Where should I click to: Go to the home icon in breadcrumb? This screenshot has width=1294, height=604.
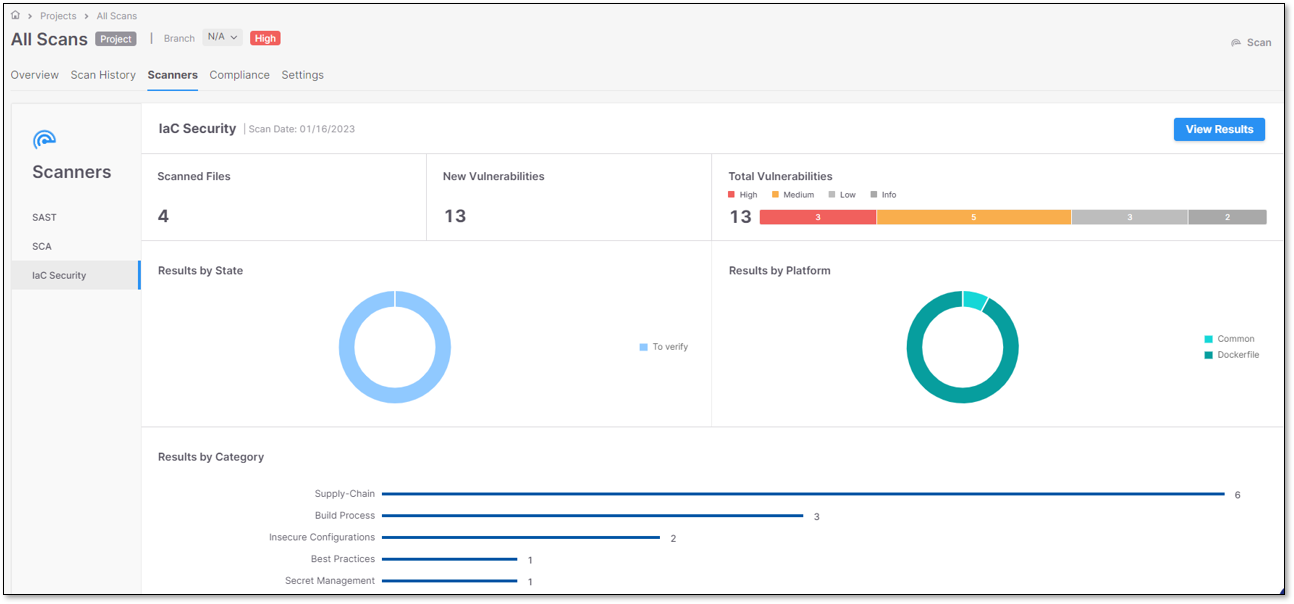(x=15, y=16)
